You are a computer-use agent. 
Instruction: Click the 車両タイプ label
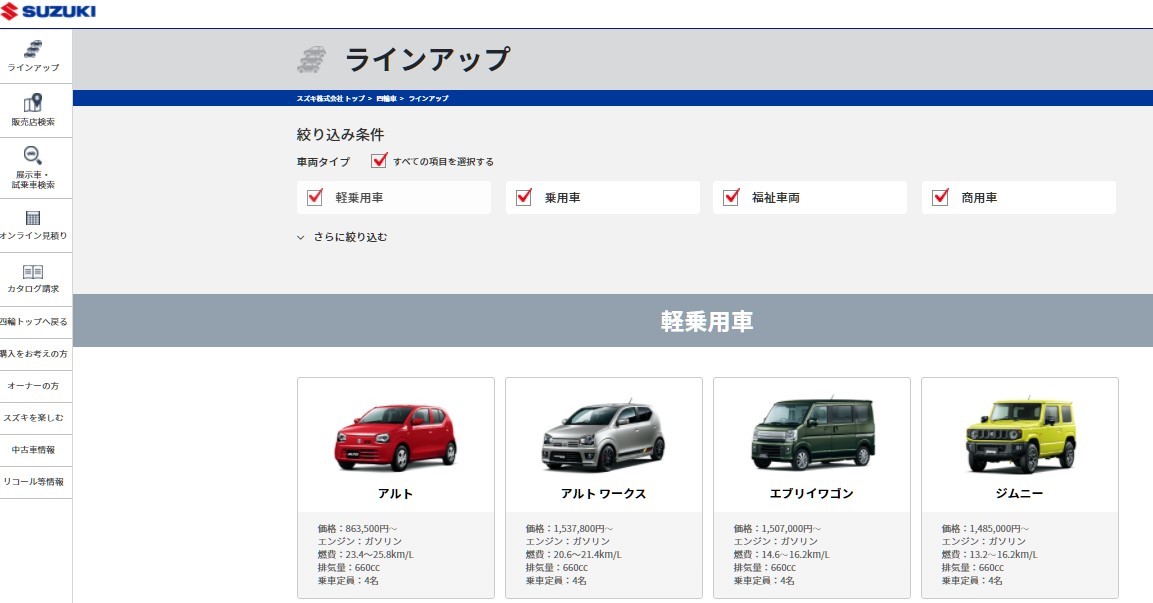point(324,162)
